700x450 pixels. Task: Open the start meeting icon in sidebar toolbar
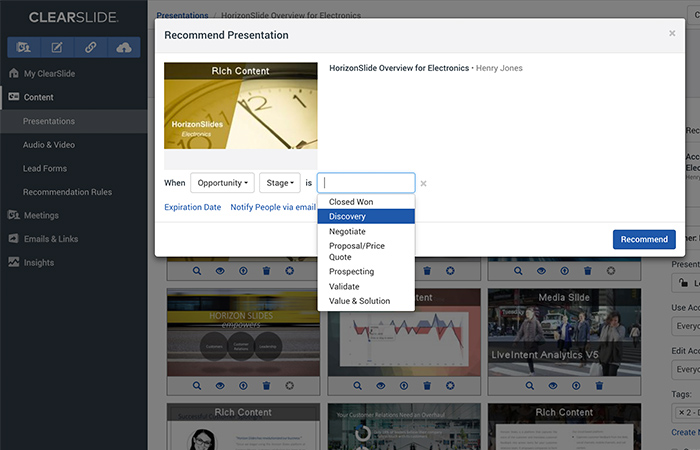point(23,47)
